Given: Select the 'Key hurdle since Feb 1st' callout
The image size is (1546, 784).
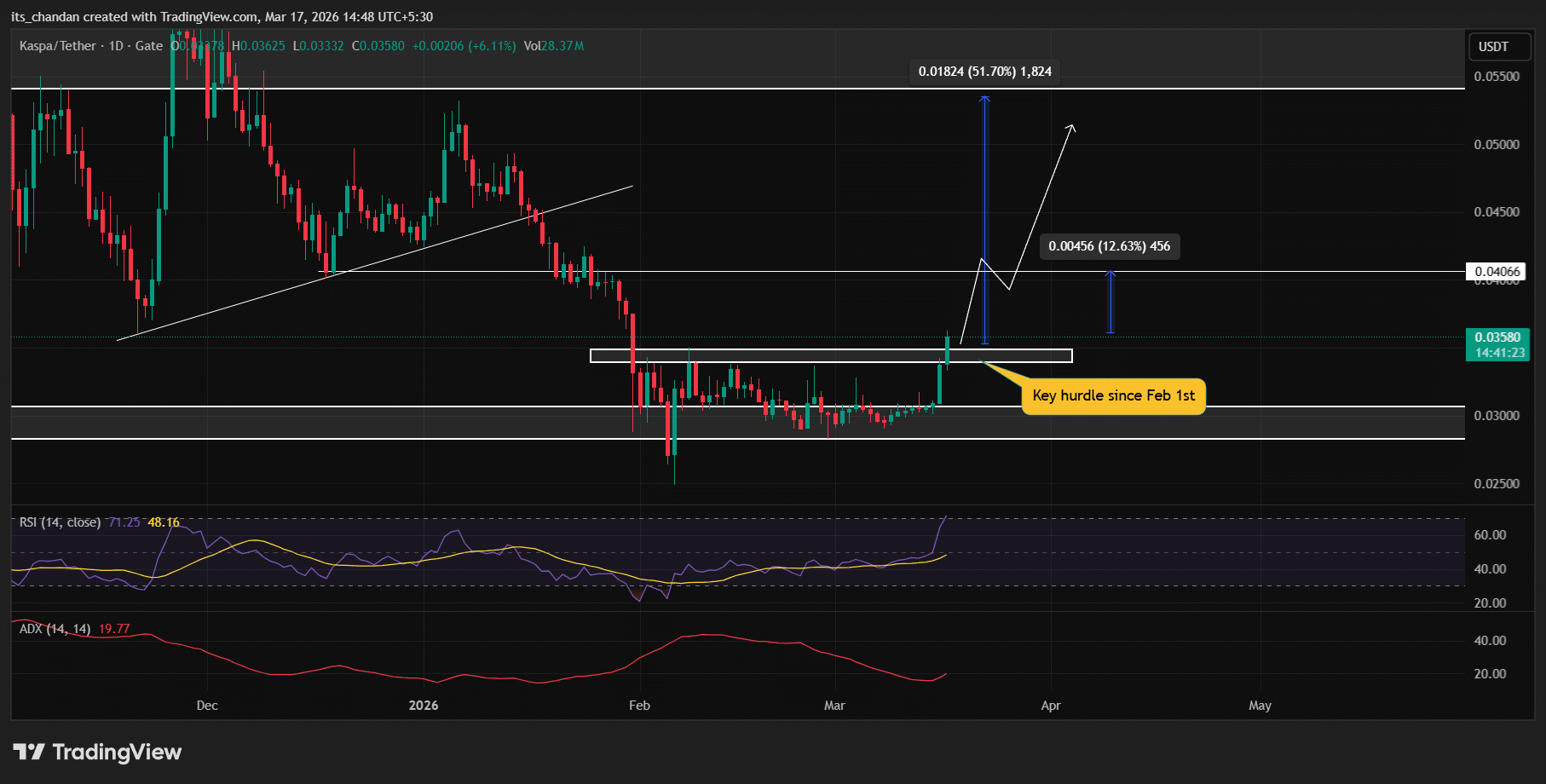Looking at the screenshot, I should [x=1113, y=396].
